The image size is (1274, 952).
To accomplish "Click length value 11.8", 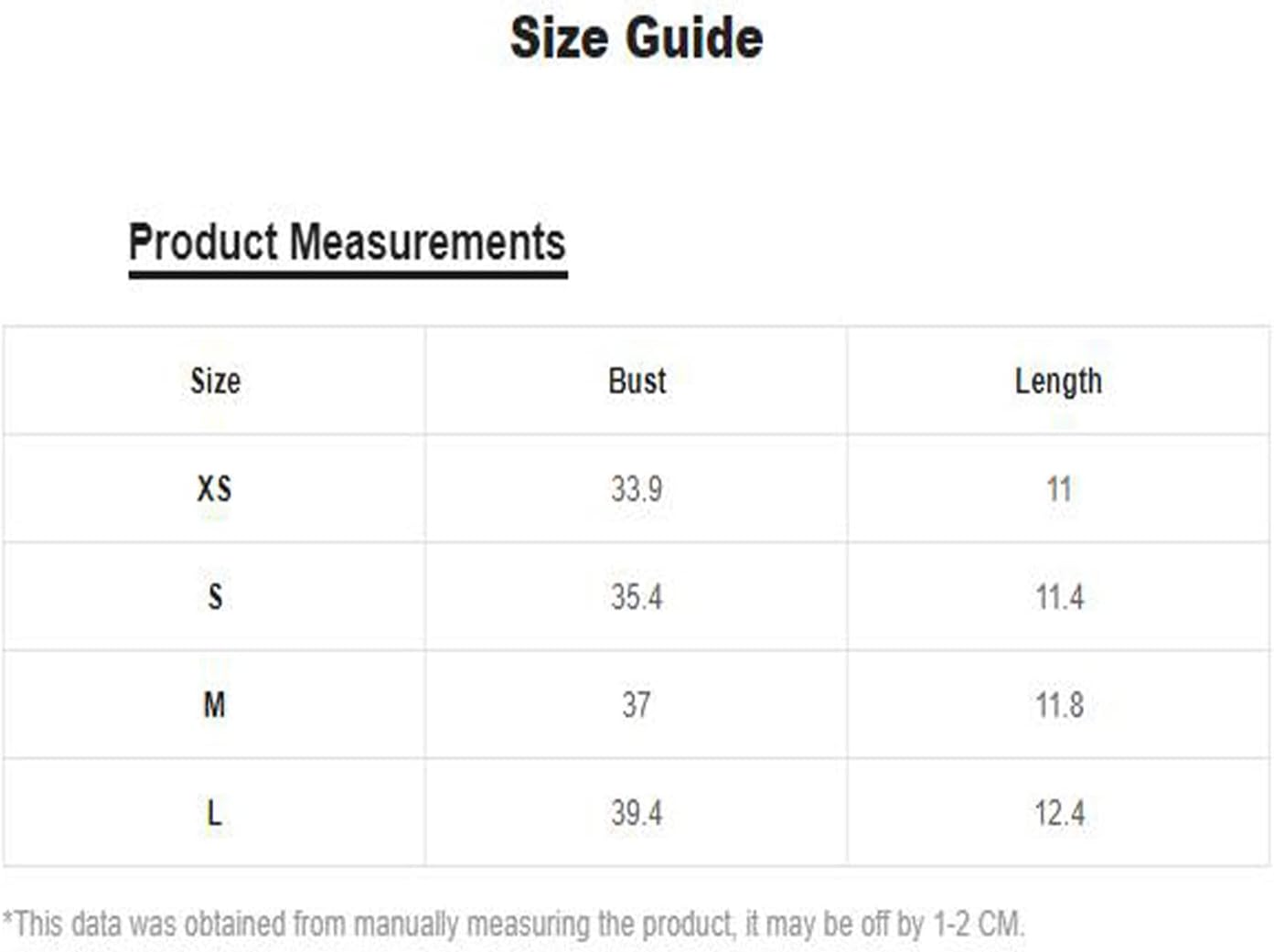I will coord(1059,704).
